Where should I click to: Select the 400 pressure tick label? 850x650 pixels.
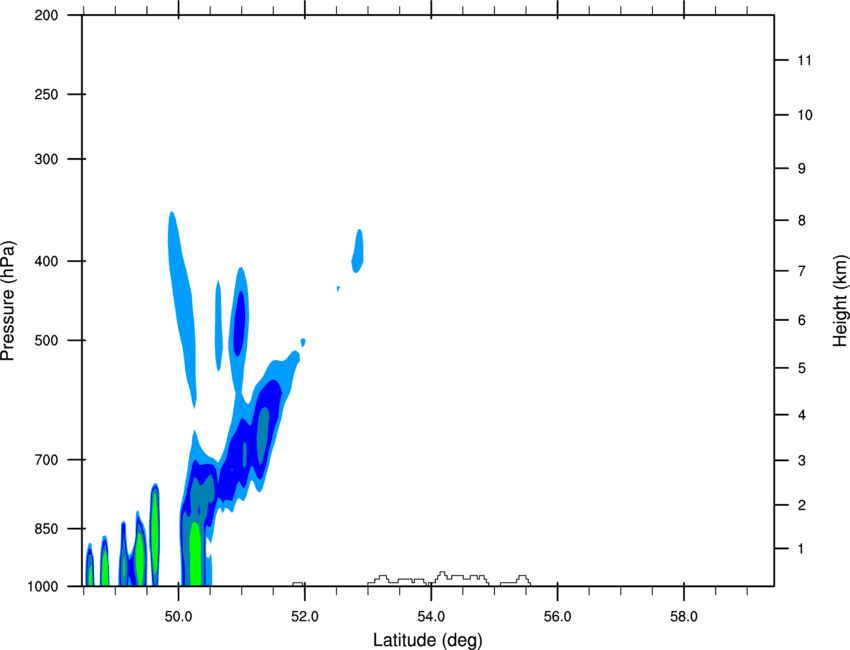pyautogui.click(x=46, y=261)
